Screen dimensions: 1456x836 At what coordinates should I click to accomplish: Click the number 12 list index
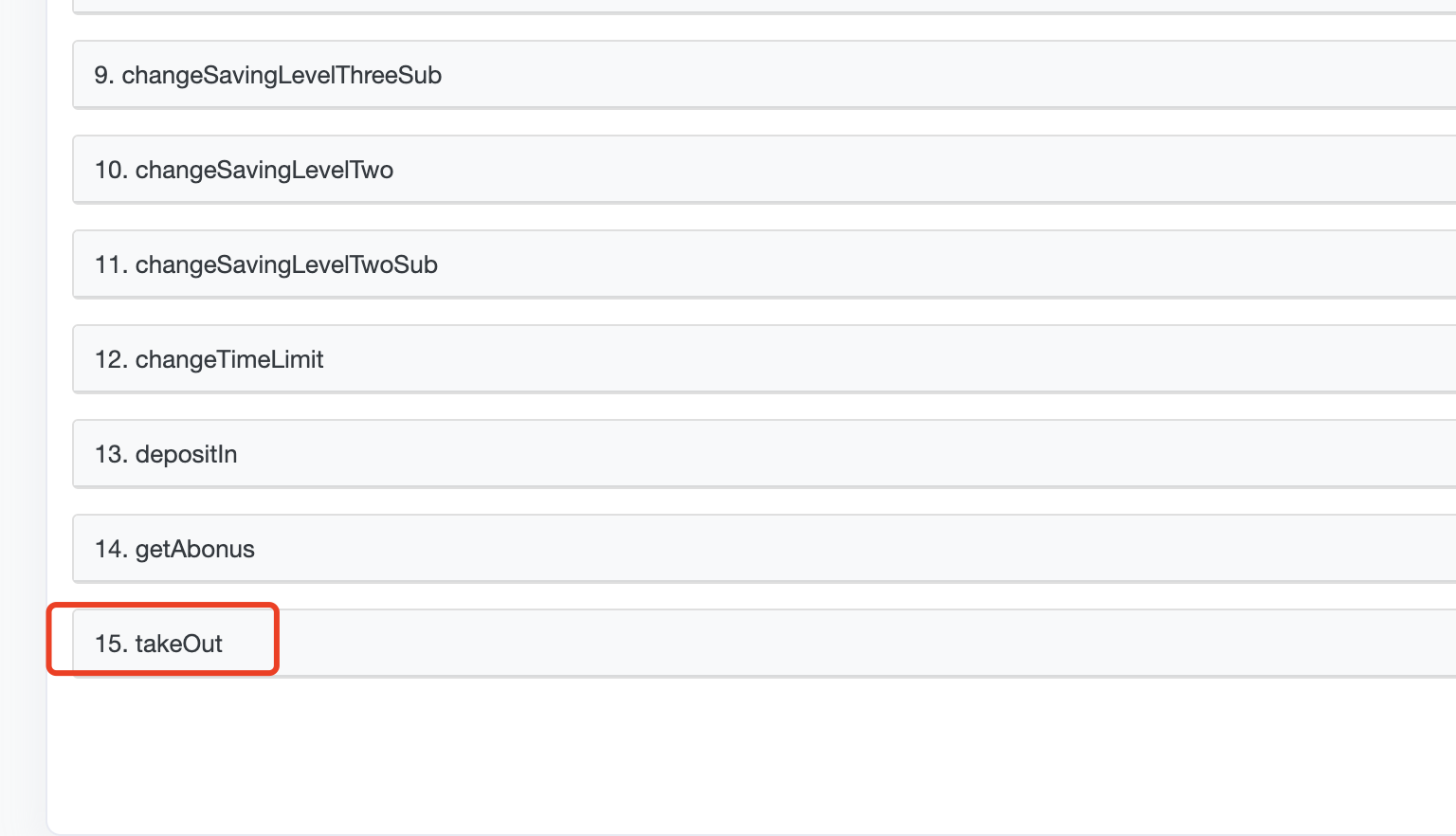110,360
